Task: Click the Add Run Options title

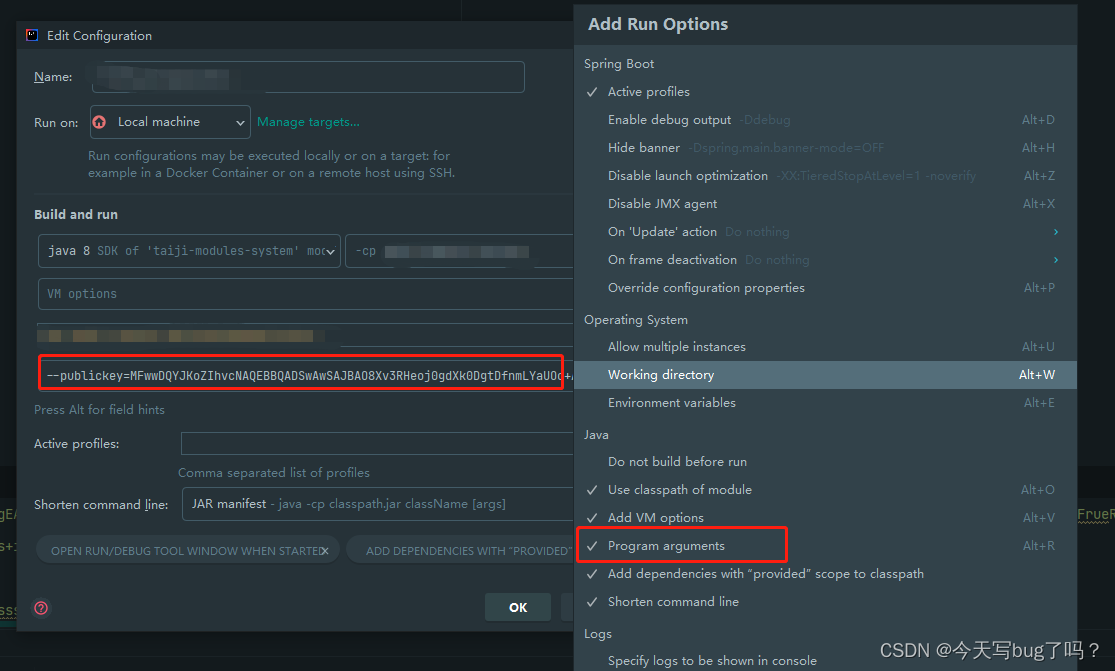Action: point(658,24)
